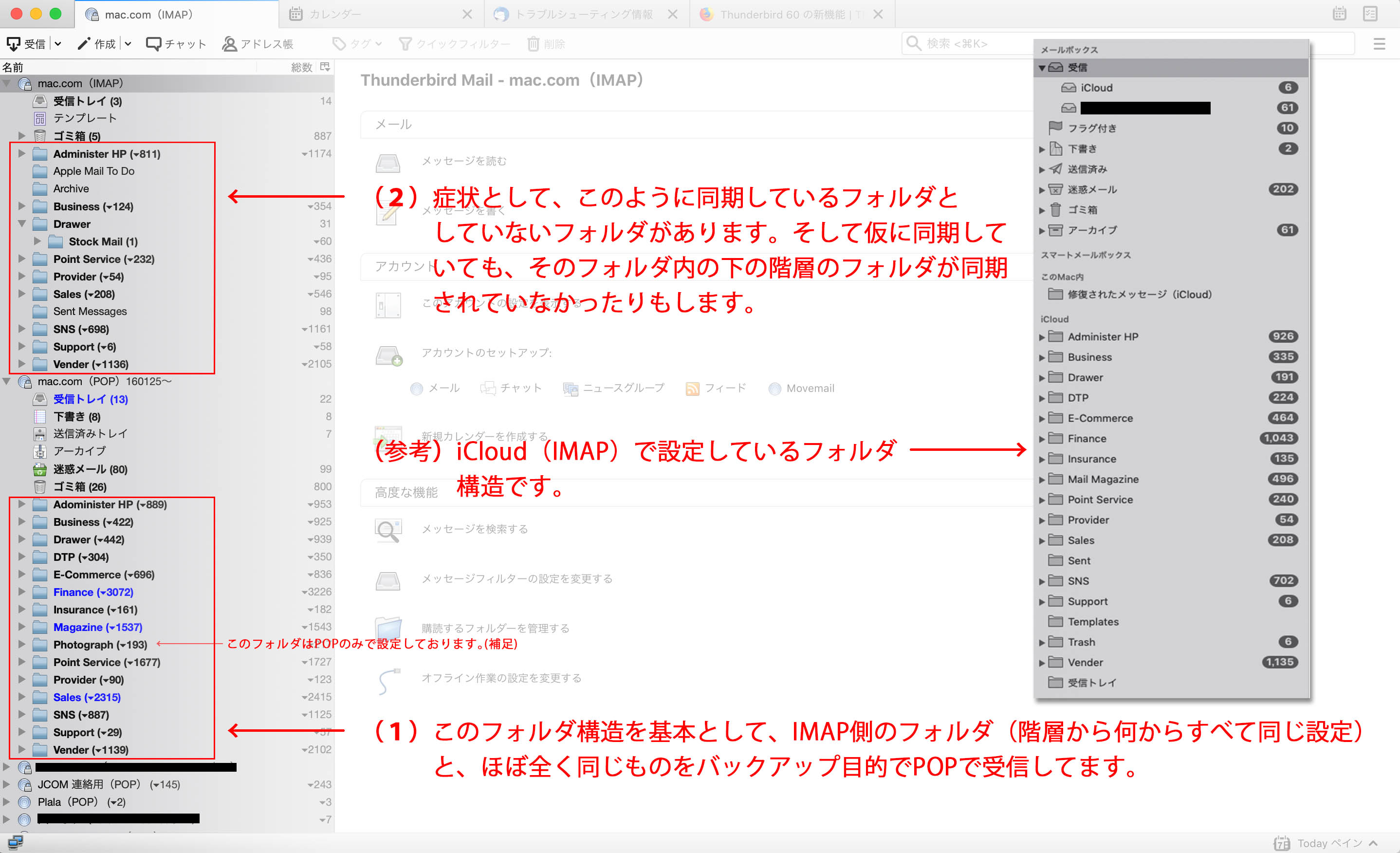Select the 迷惑メール (80) junk folder
The image size is (1400, 853).
pos(90,469)
